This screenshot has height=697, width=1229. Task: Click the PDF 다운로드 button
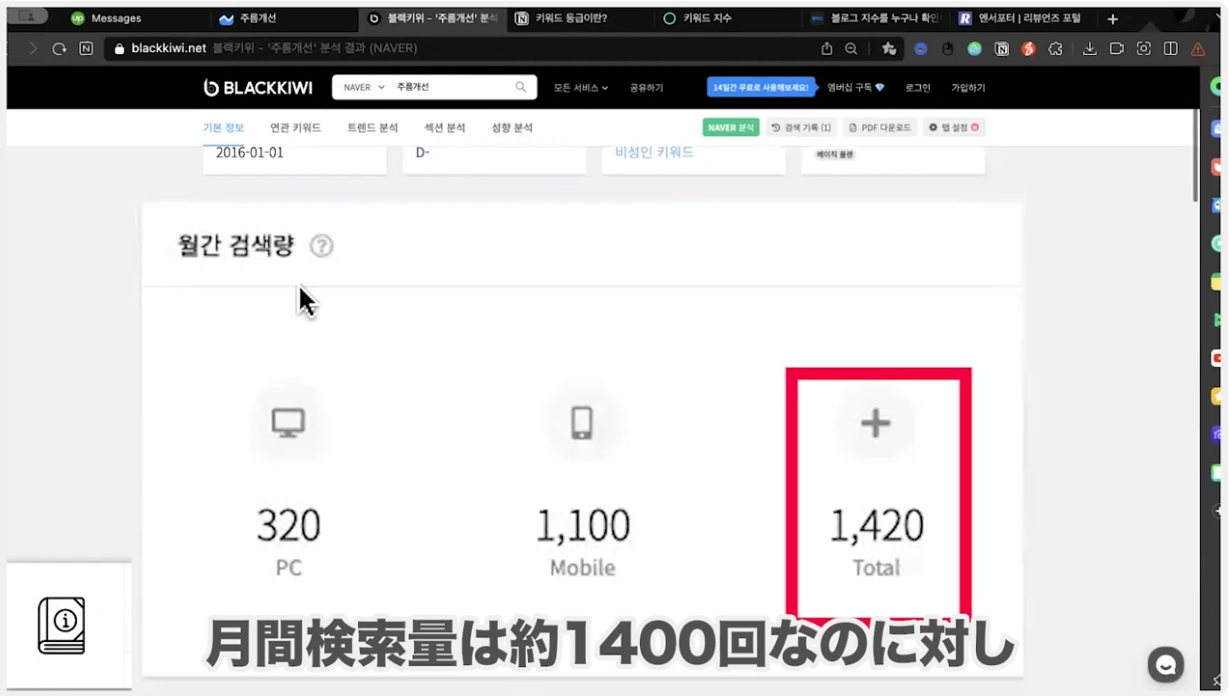880,128
